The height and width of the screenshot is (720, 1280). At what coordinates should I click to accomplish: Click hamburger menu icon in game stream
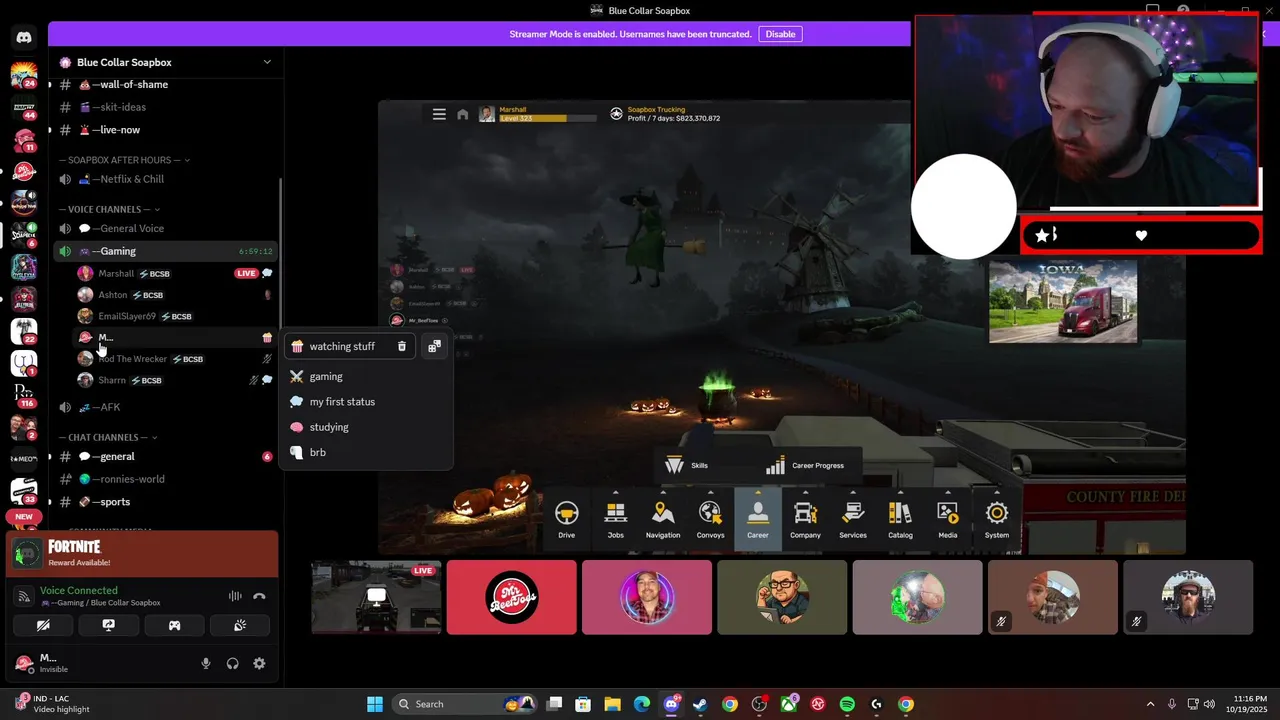pyautogui.click(x=439, y=114)
